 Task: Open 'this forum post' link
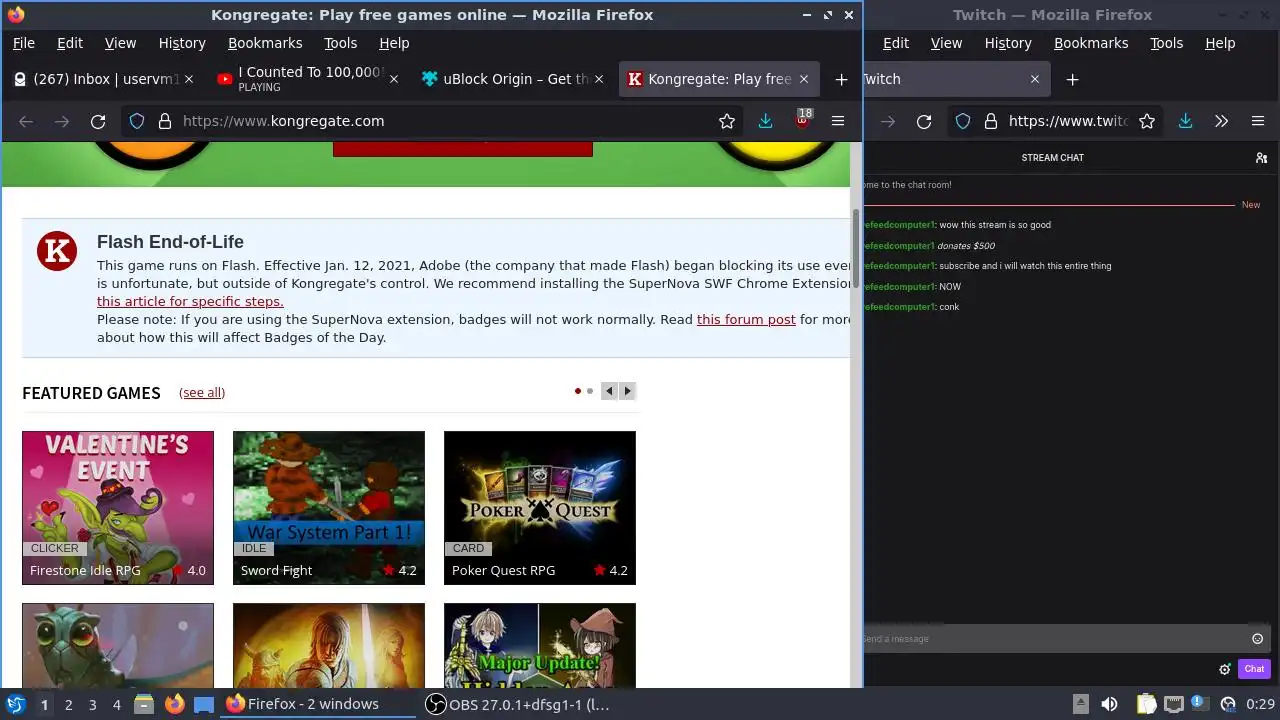pos(746,319)
